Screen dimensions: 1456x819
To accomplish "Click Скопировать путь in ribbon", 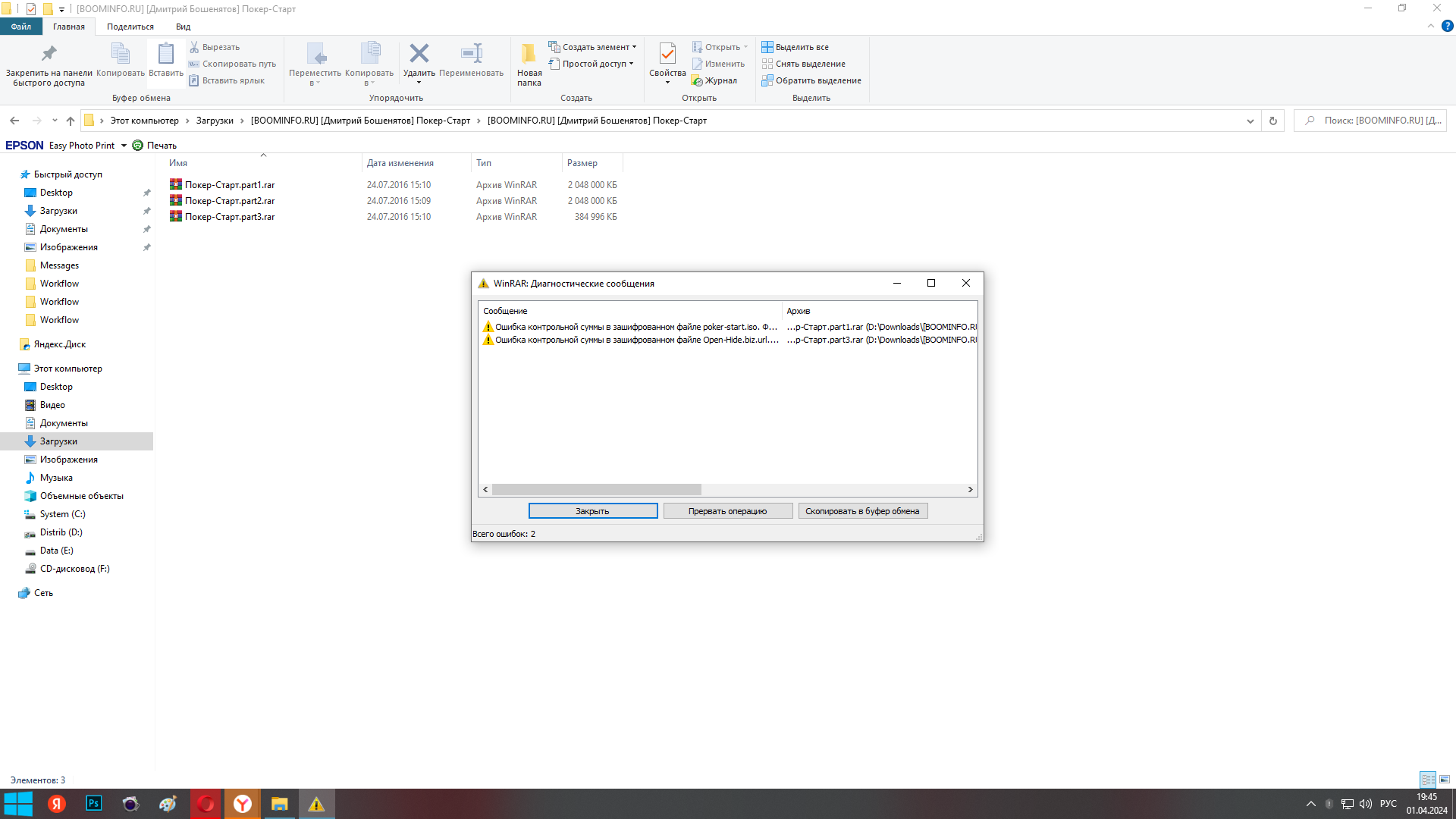I will coord(232,64).
